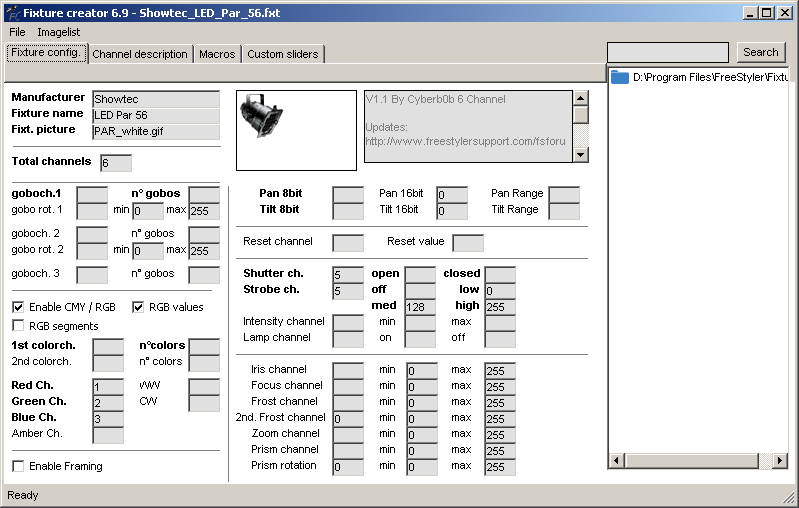The height and width of the screenshot is (508, 799).
Task: Click the Fixt. picture field PAR_white.gif
Action: point(156,131)
